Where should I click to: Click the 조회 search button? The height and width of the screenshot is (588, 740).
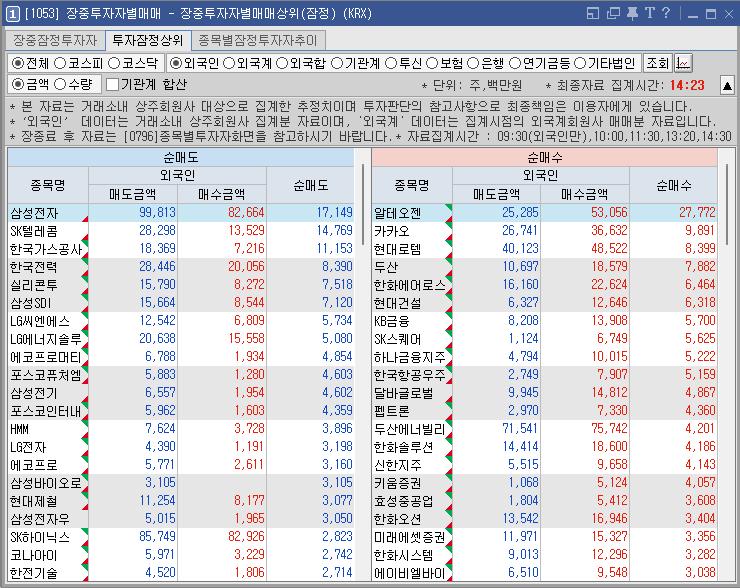657,63
